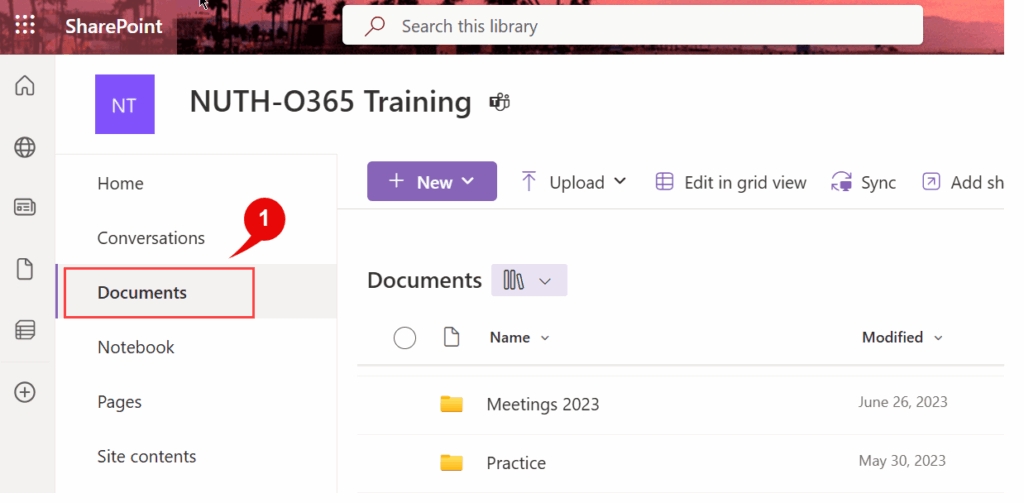
Task: Toggle the select all items circle
Action: tap(404, 338)
